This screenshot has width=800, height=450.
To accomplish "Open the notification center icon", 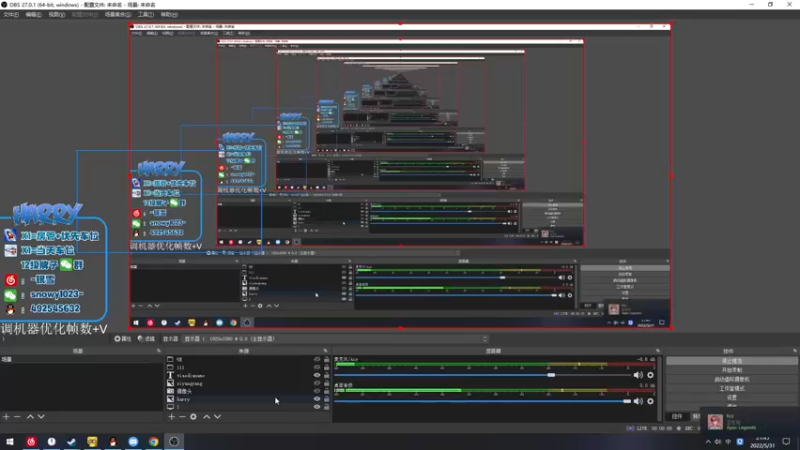I will [x=786, y=442].
